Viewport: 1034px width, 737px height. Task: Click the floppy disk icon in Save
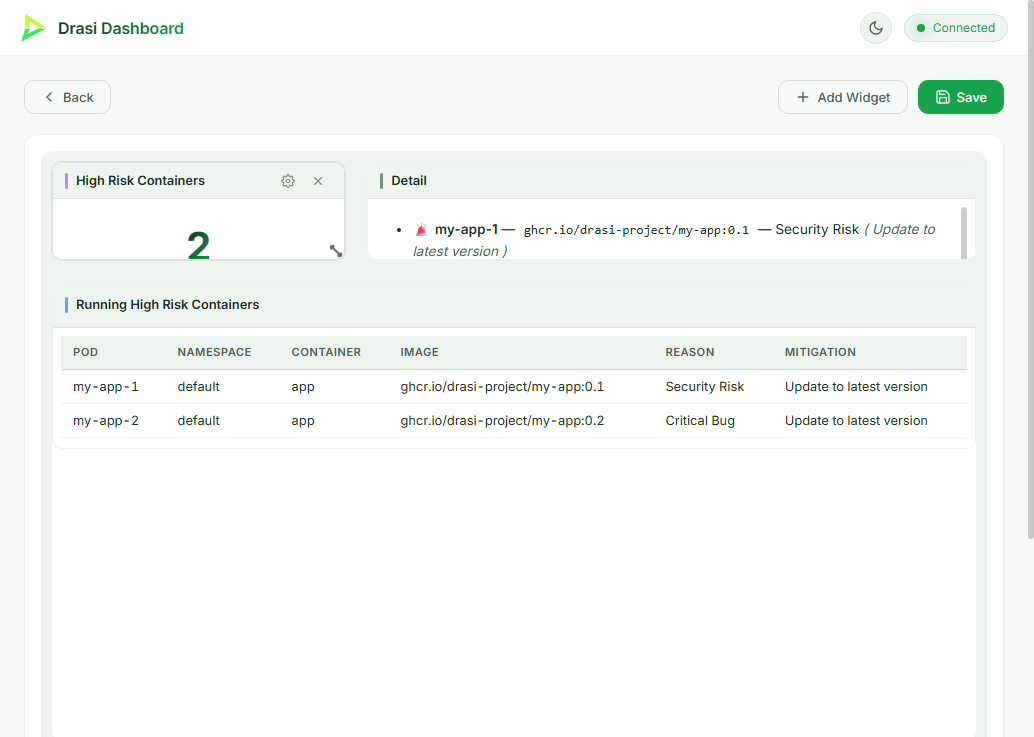[943, 97]
